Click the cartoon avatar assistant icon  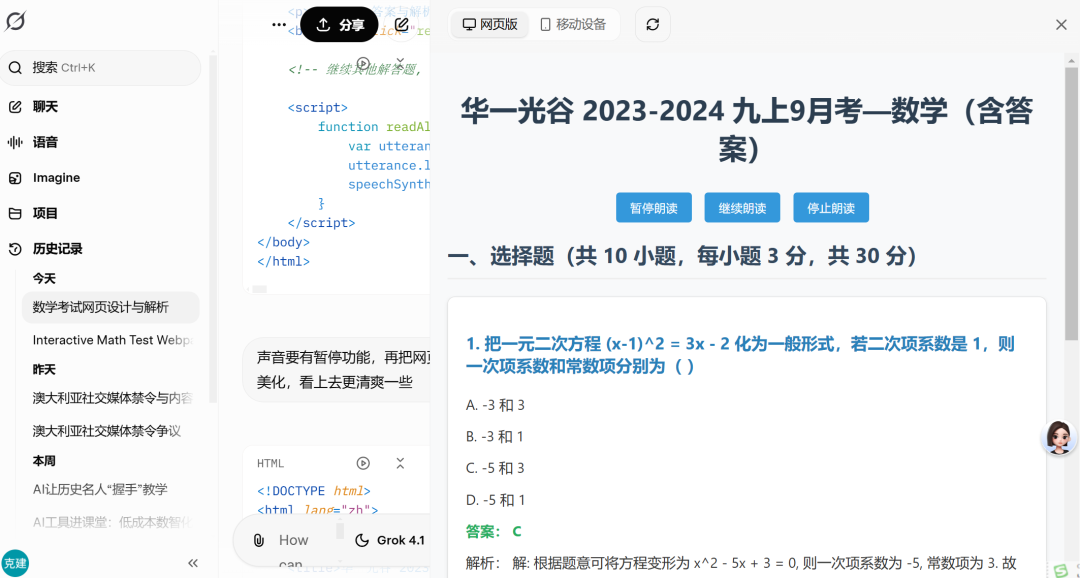(x=1058, y=437)
